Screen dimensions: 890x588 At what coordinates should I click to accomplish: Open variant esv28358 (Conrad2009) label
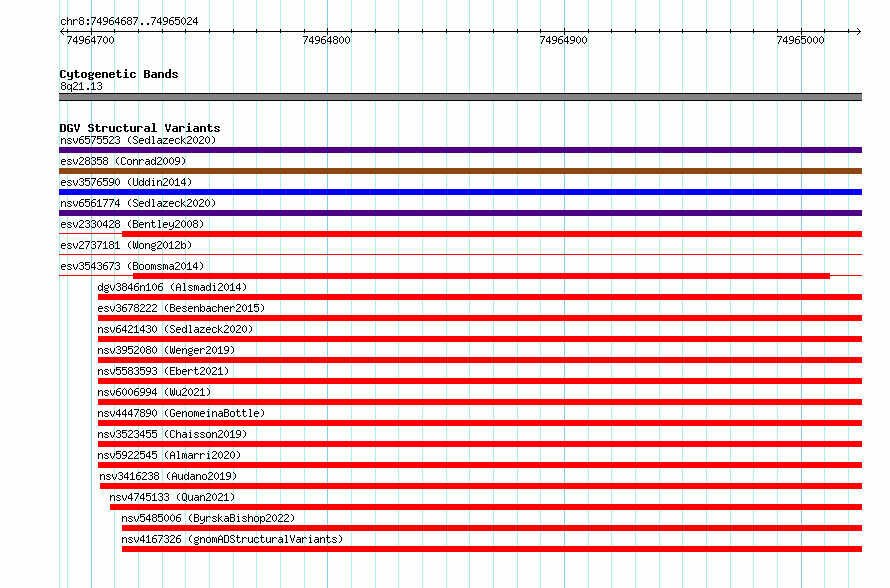coord(123,161)
